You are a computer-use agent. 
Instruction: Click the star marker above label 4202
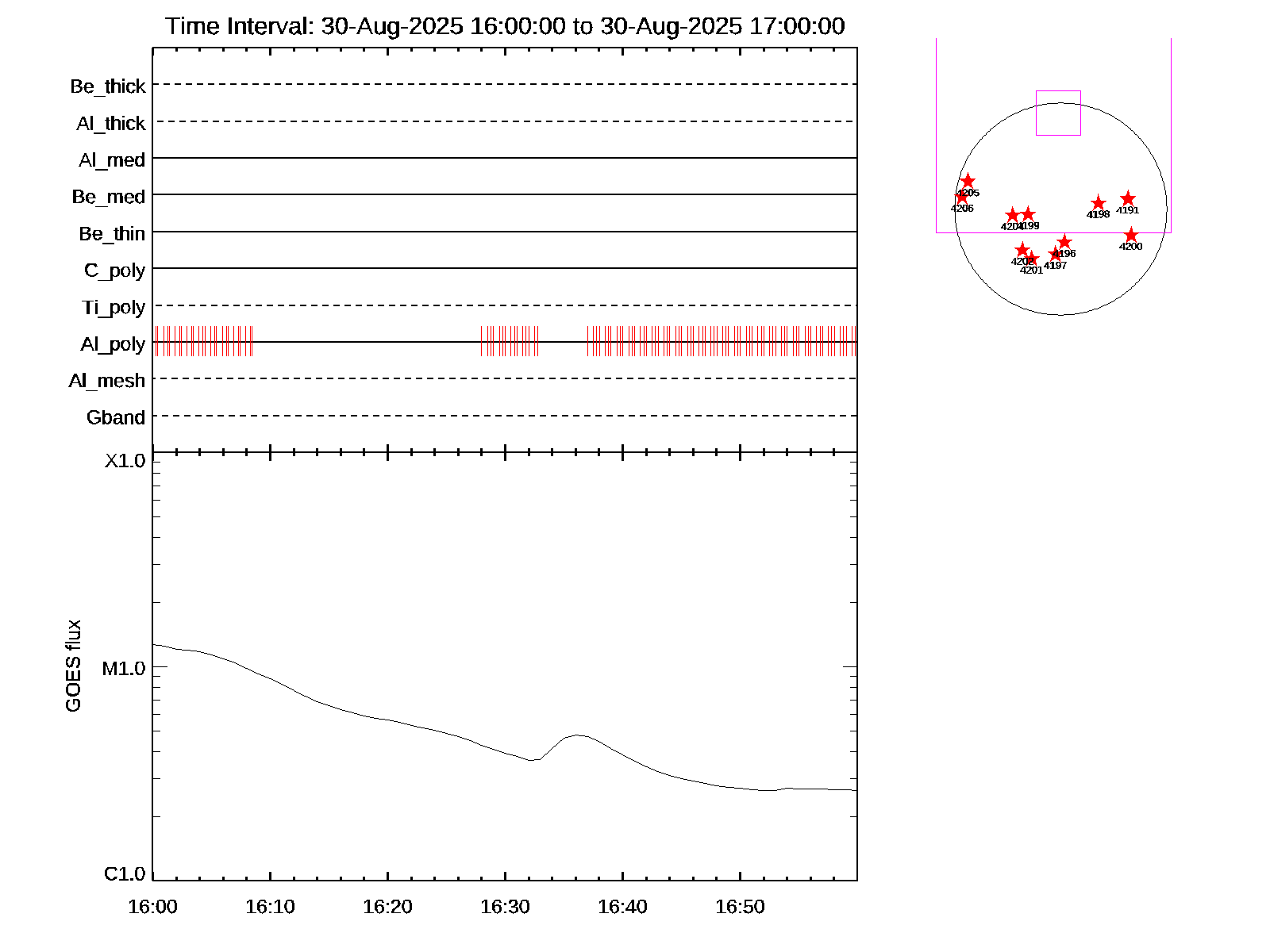coord(1022,250)
